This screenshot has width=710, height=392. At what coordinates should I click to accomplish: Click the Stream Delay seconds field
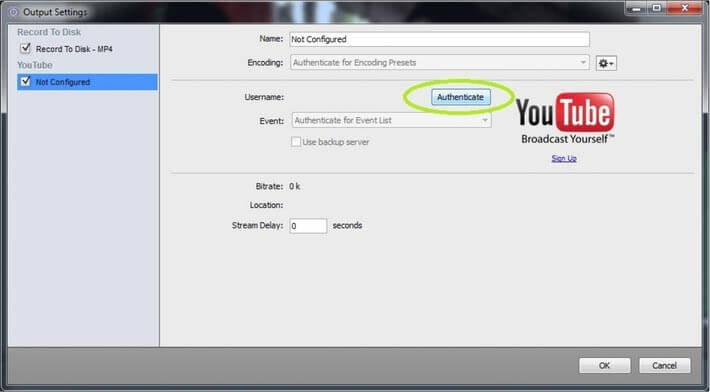[x=308, y=226]
